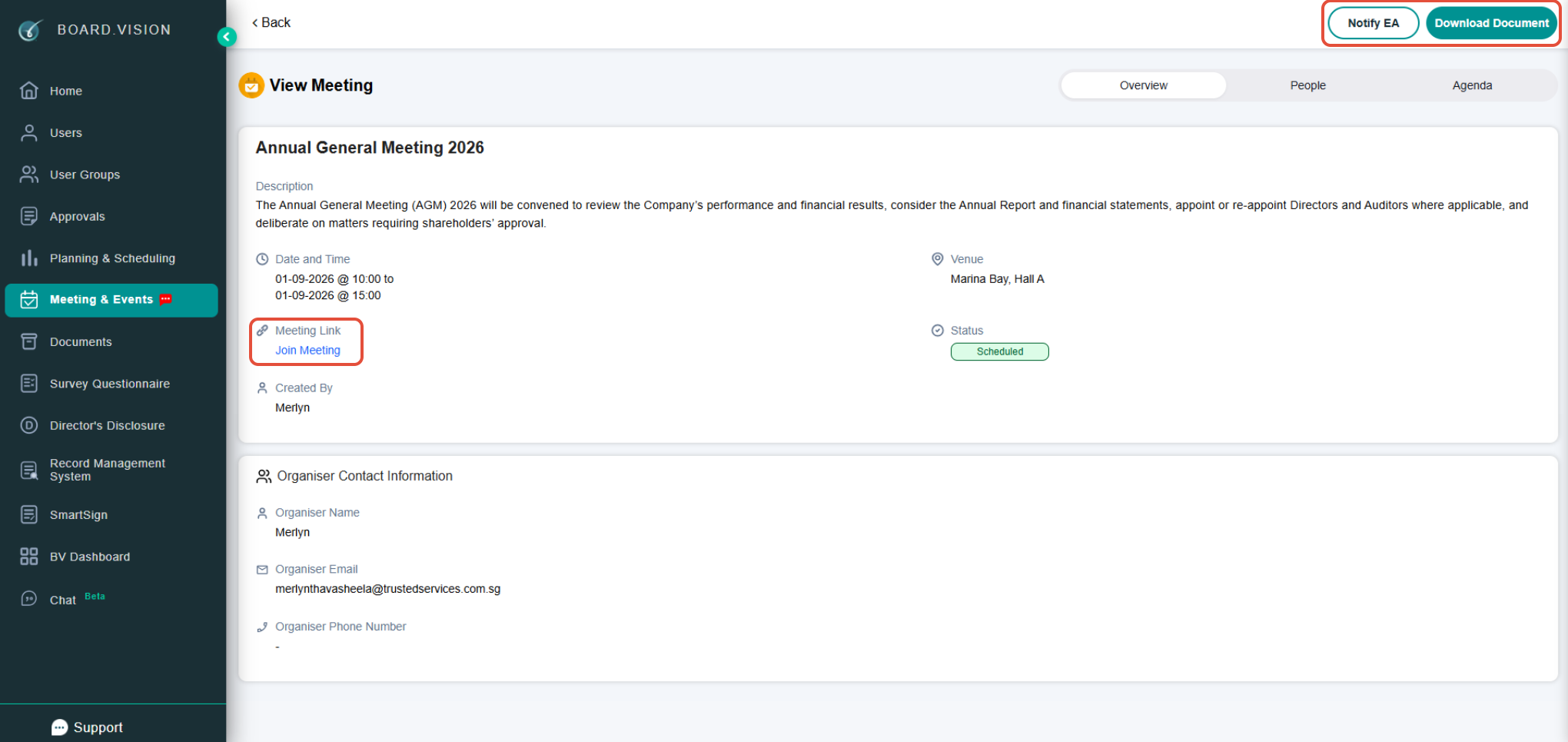Click the Notify EA button
This screenshot has width=1568, height=742.
tap(1373, 23)
